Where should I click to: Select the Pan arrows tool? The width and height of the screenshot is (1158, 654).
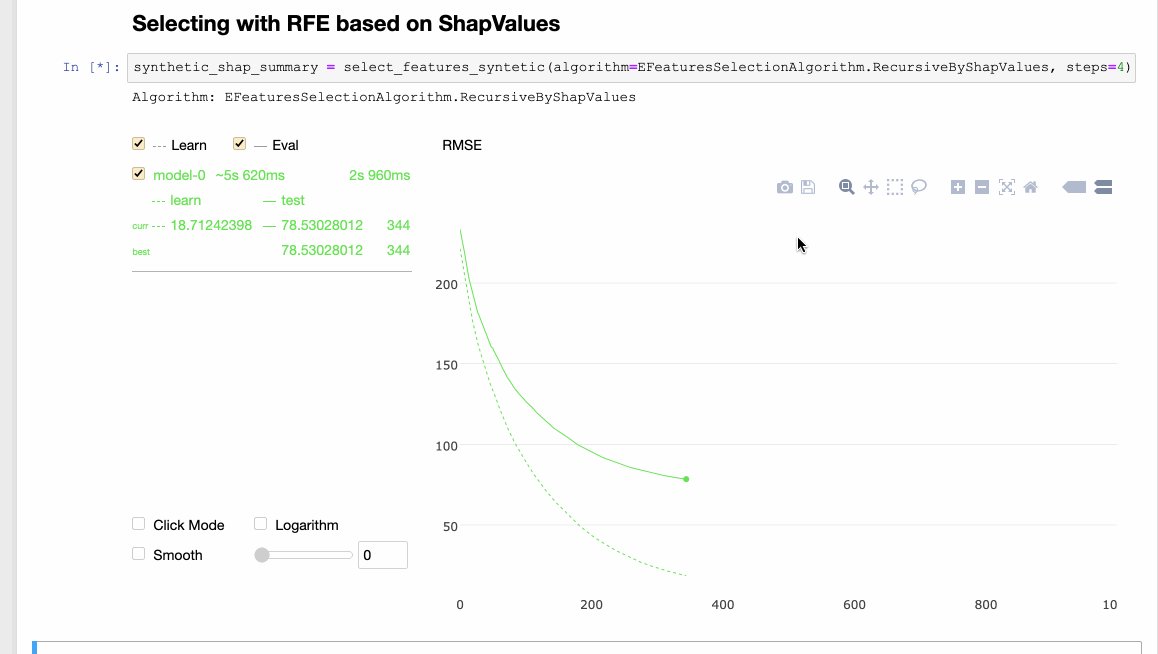pyautogui.click(x=871, y=187)
